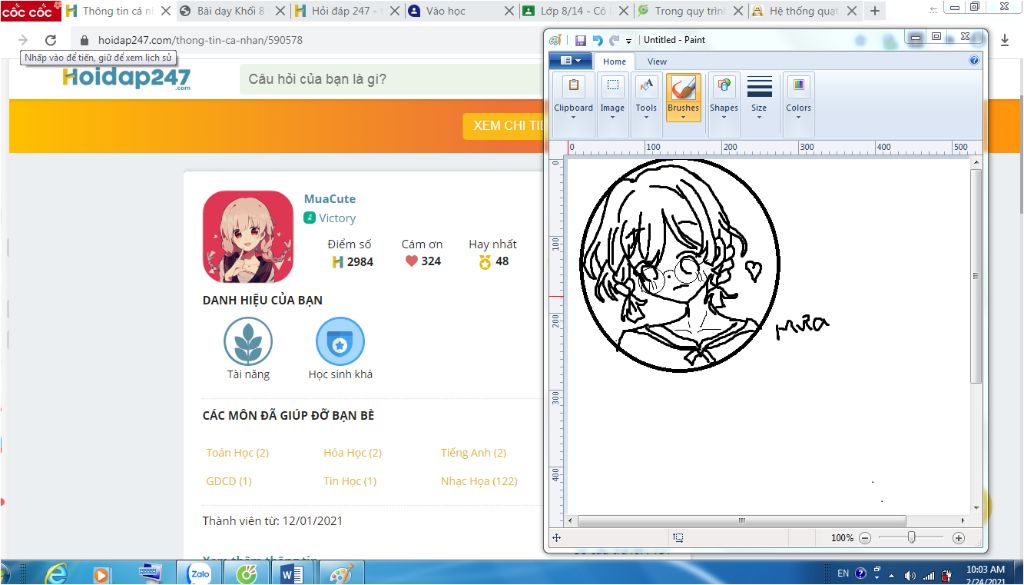The width and height of the screenshot is (1024, 585).
Task: Switch to the Home ribbon tab in Paint
Action: coord(615,61)
